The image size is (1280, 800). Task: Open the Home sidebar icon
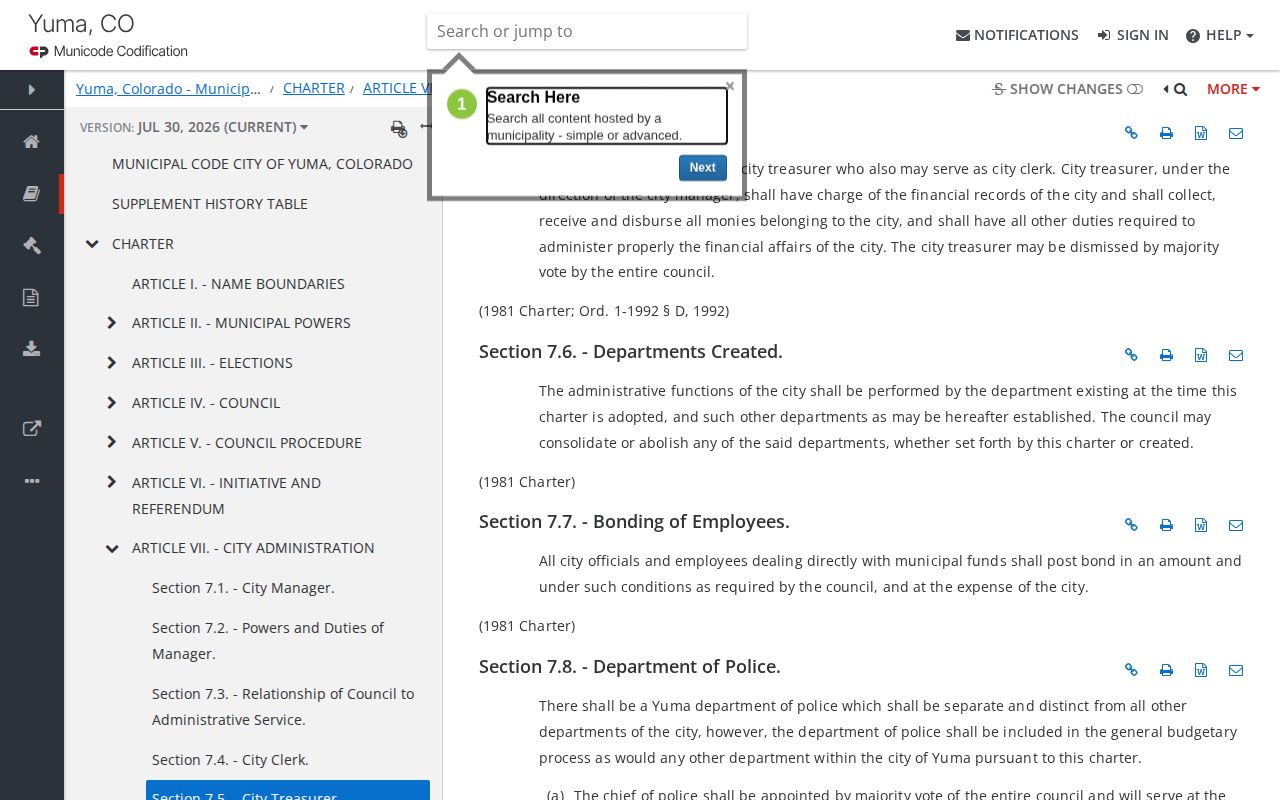[32, 141]
